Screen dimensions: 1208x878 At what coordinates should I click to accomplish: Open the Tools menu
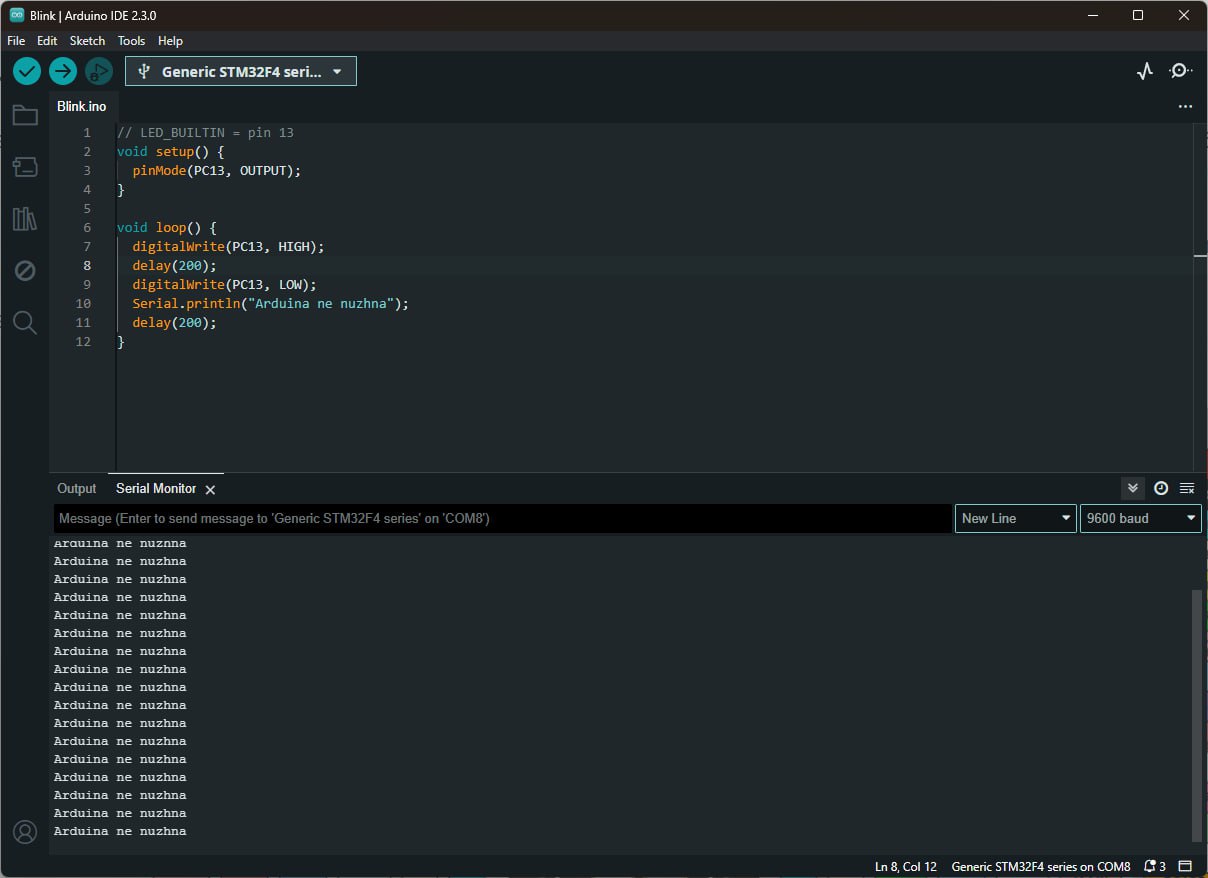pyautogui.click(x=131, y=41)
